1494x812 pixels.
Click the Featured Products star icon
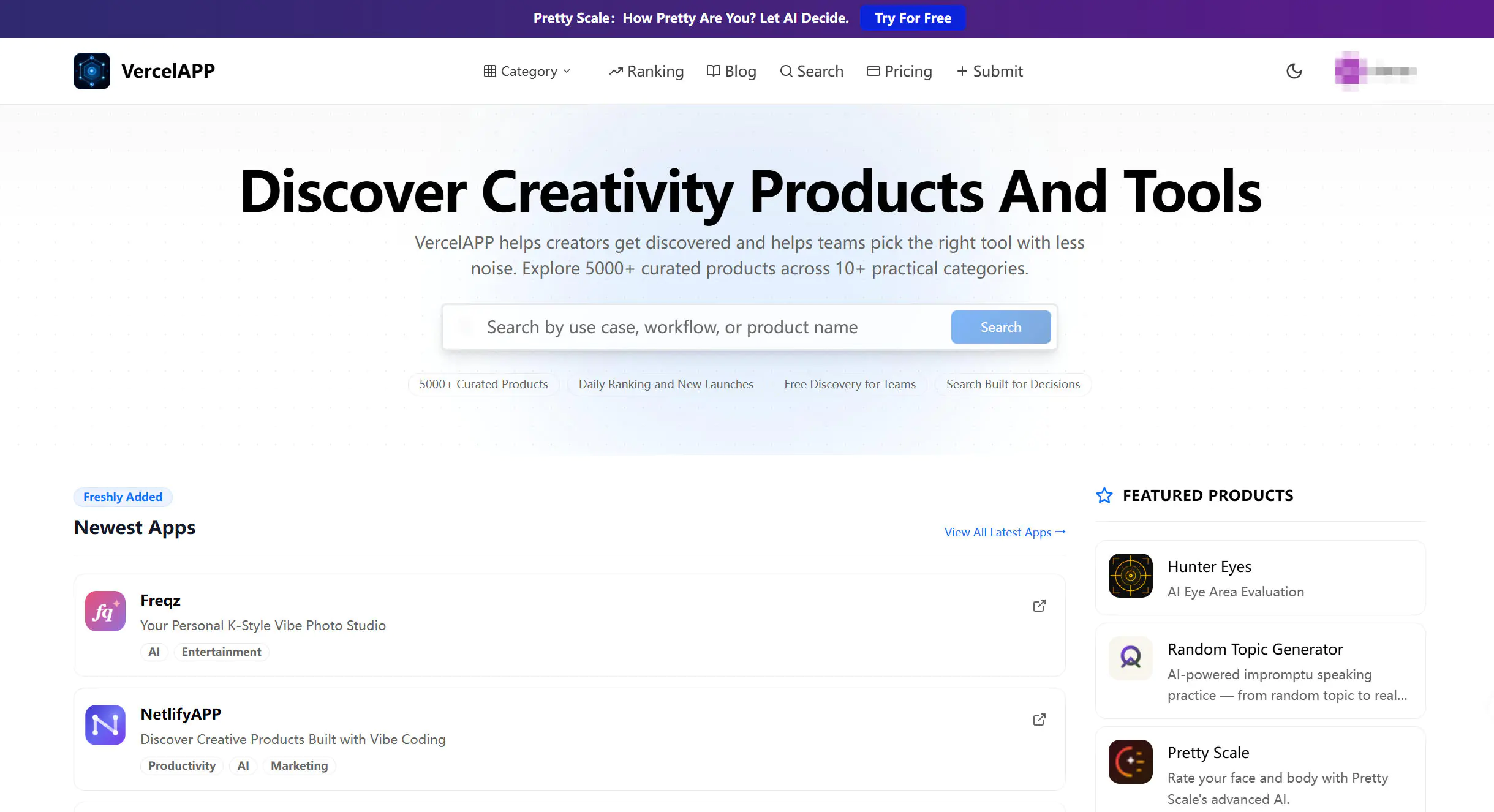click(1104, 495)
